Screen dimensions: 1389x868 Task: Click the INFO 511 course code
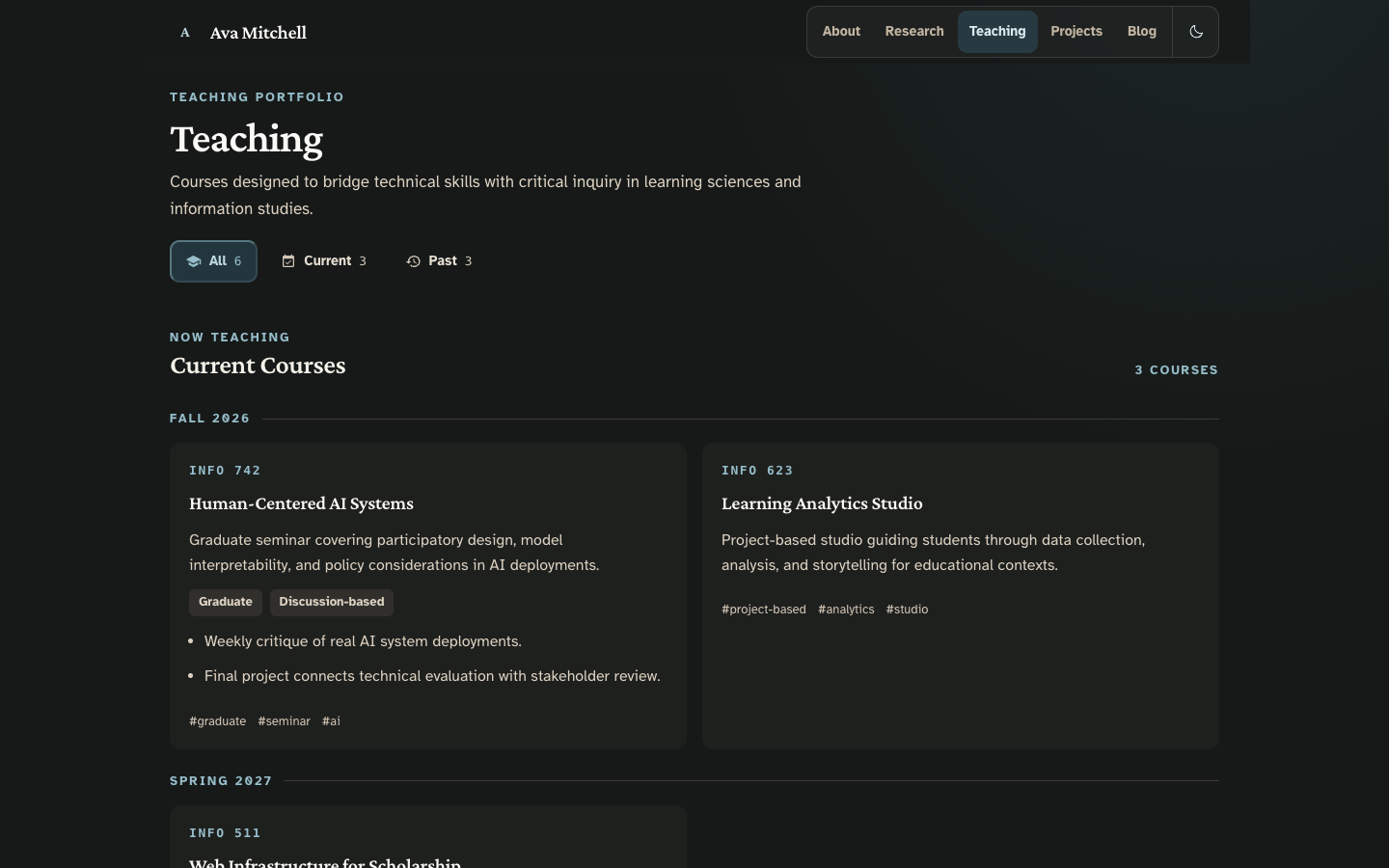(x=225, y=833)
